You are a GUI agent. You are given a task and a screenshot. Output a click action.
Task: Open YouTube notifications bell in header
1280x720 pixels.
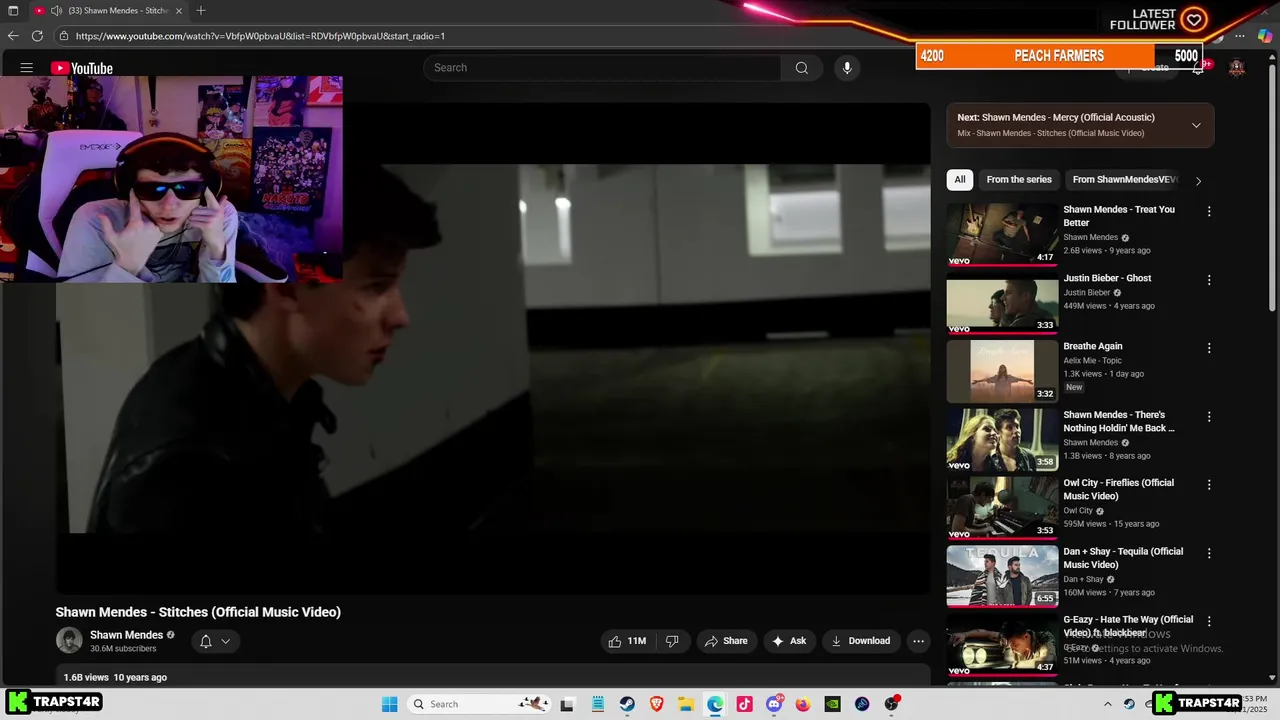pyautogui.click(x=1198, y=68)
